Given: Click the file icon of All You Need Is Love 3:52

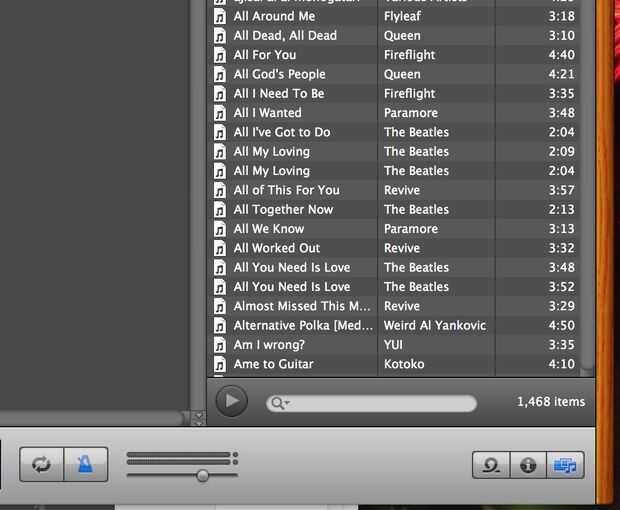Looking at the screenshot, I should 220,287.
